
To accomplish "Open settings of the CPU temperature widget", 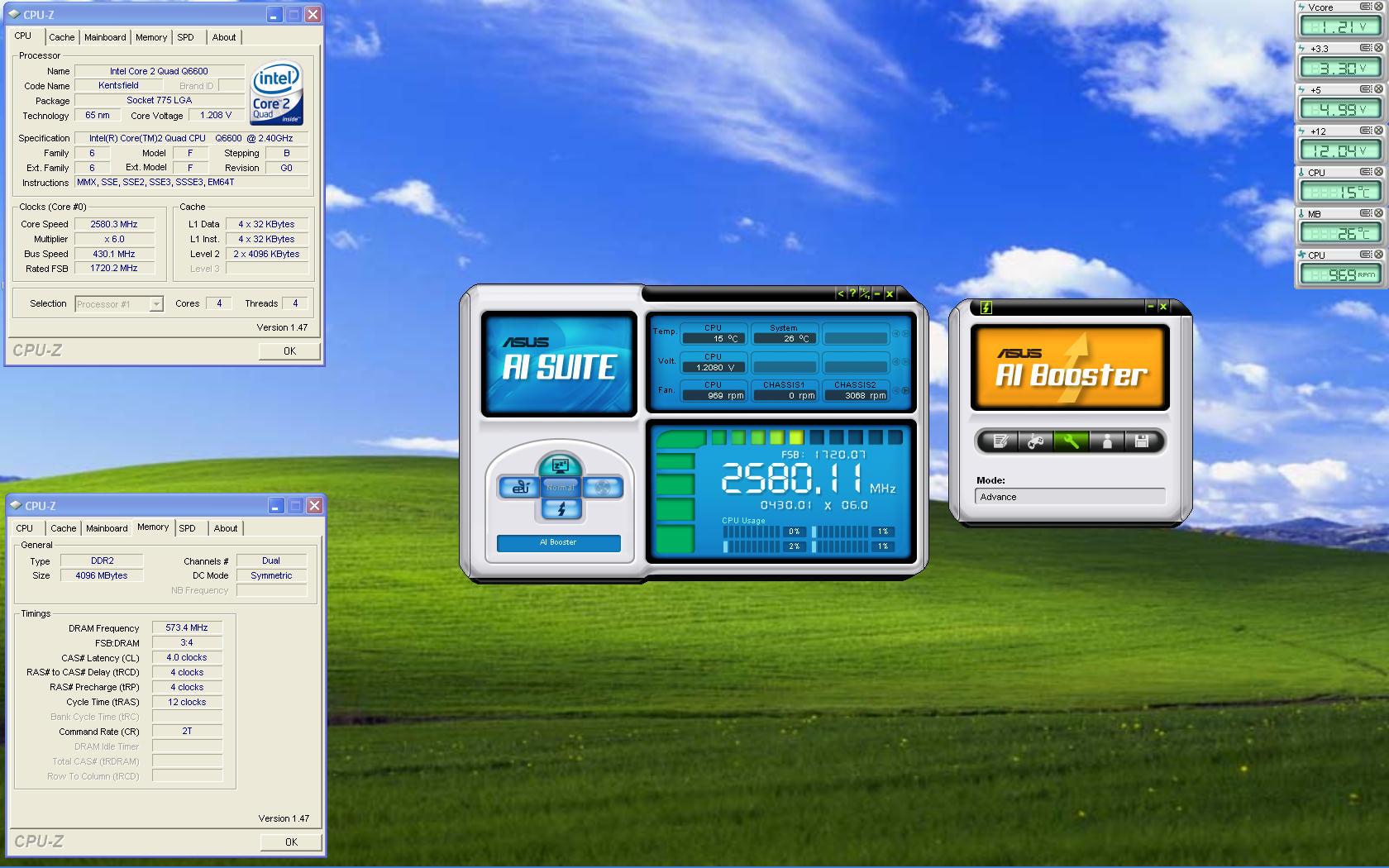I will (x=1366, y=172).
